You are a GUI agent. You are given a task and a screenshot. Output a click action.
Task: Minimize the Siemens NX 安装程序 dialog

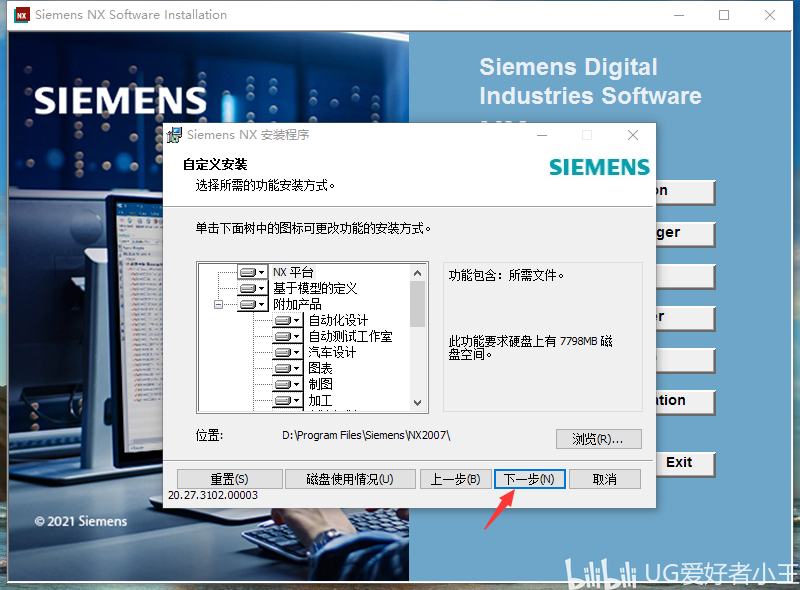542,135
